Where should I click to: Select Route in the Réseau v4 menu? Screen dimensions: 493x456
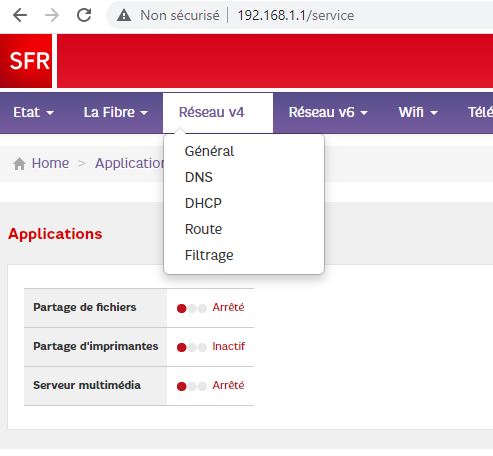(203, 229)
